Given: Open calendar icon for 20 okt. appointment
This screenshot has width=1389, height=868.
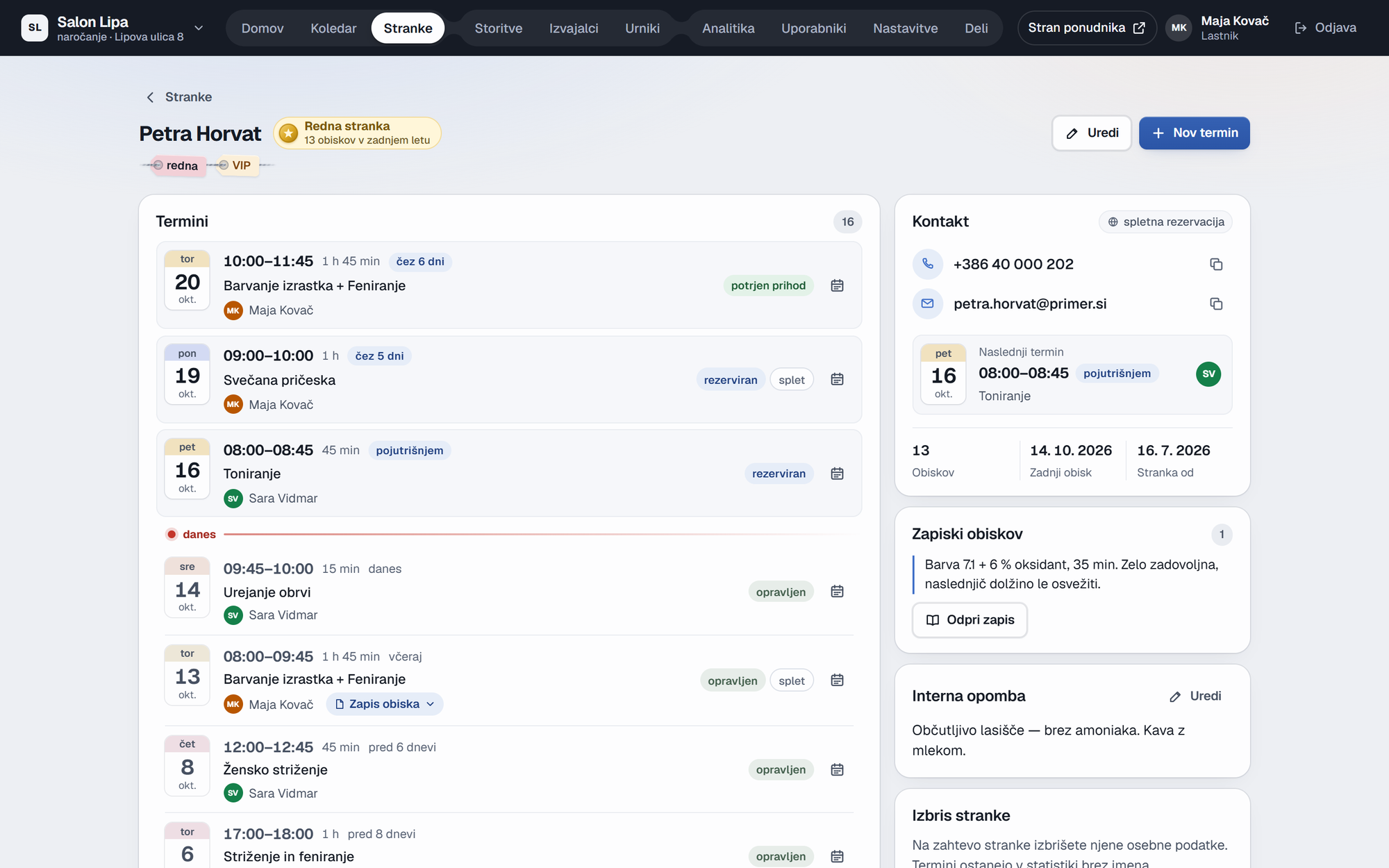Looking at the screenshot, I should point(837,285).
